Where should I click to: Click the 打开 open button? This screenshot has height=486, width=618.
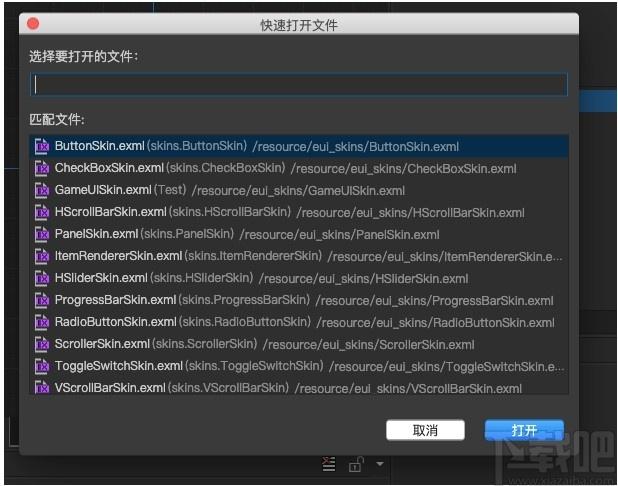tap(524, 430)
